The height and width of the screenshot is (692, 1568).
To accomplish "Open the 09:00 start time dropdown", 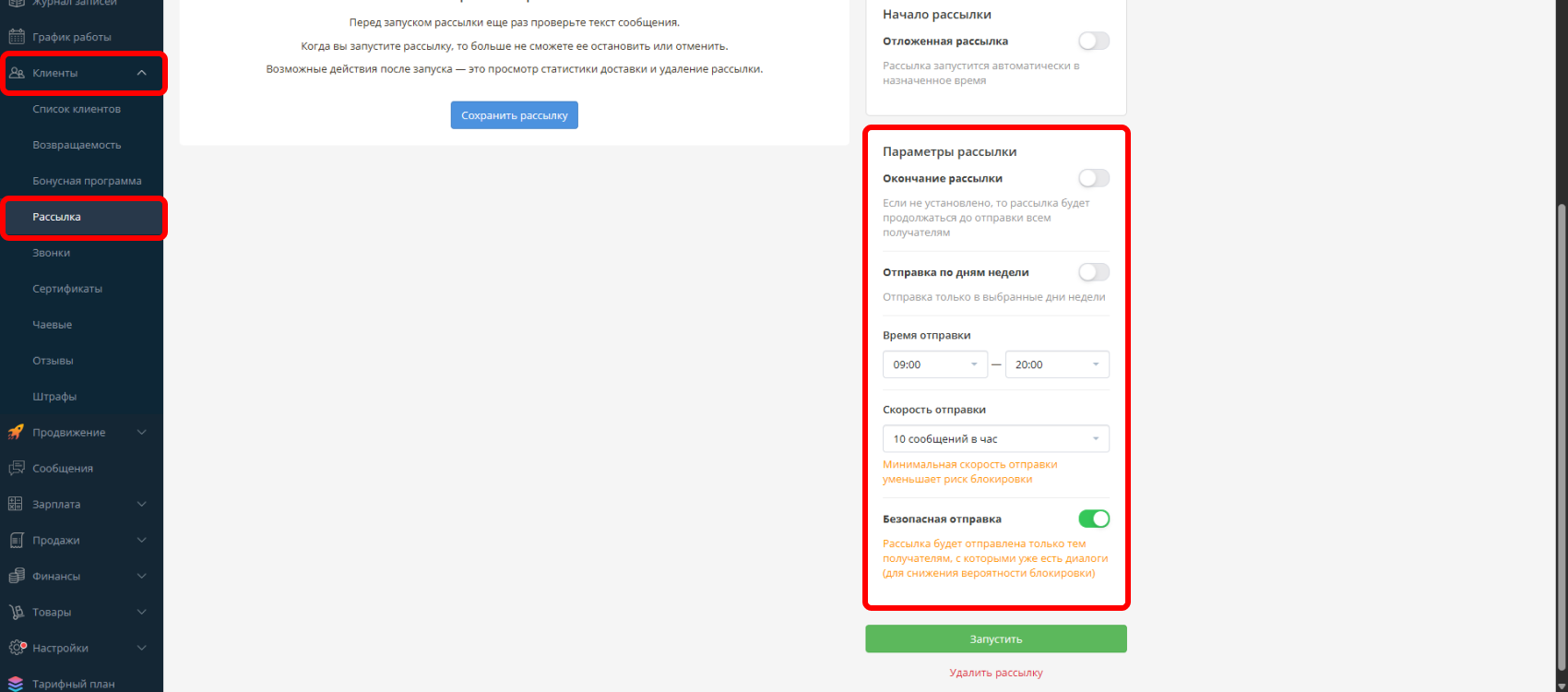I will [x=934, y=364].
